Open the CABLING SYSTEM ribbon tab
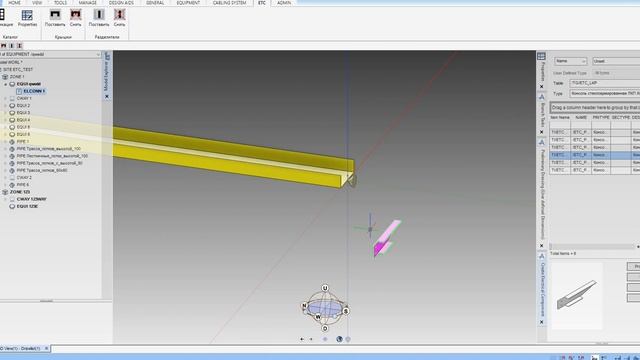This screenshot has width=640, height=360. pos(229,3)
